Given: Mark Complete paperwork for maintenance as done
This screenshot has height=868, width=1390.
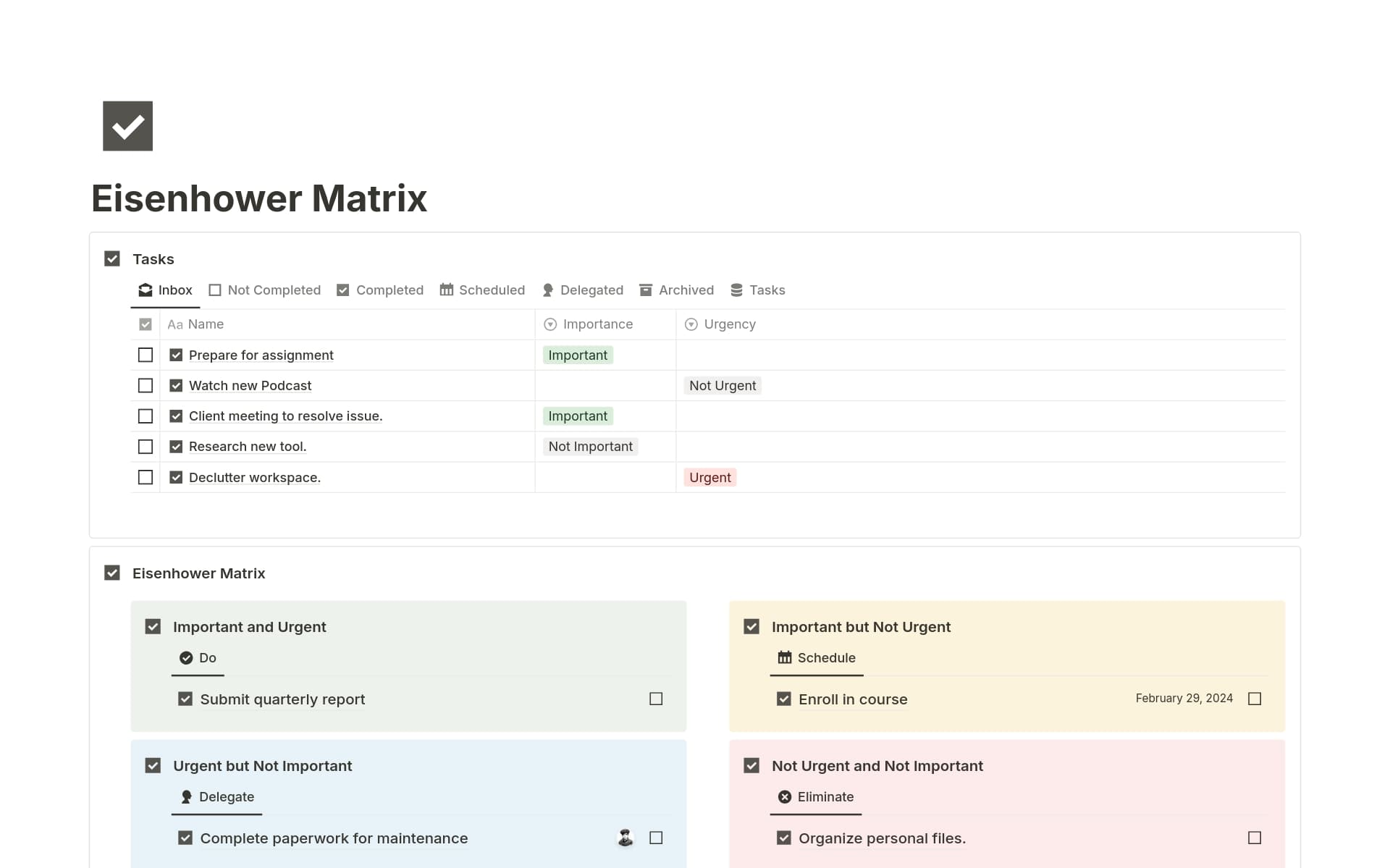Looking at the screenshot, I should 656,838.
